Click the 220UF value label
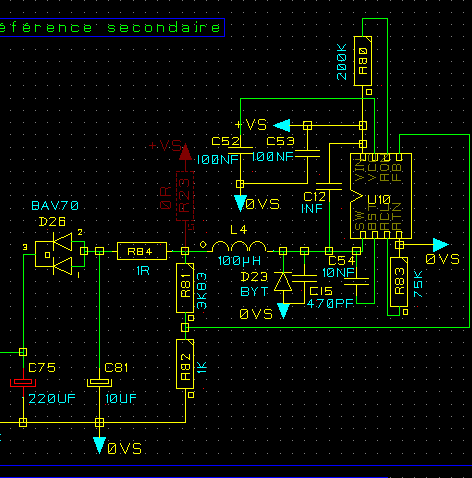Image resolution: width=472 pixels, height=478 pixels. (x=52, y=399)
